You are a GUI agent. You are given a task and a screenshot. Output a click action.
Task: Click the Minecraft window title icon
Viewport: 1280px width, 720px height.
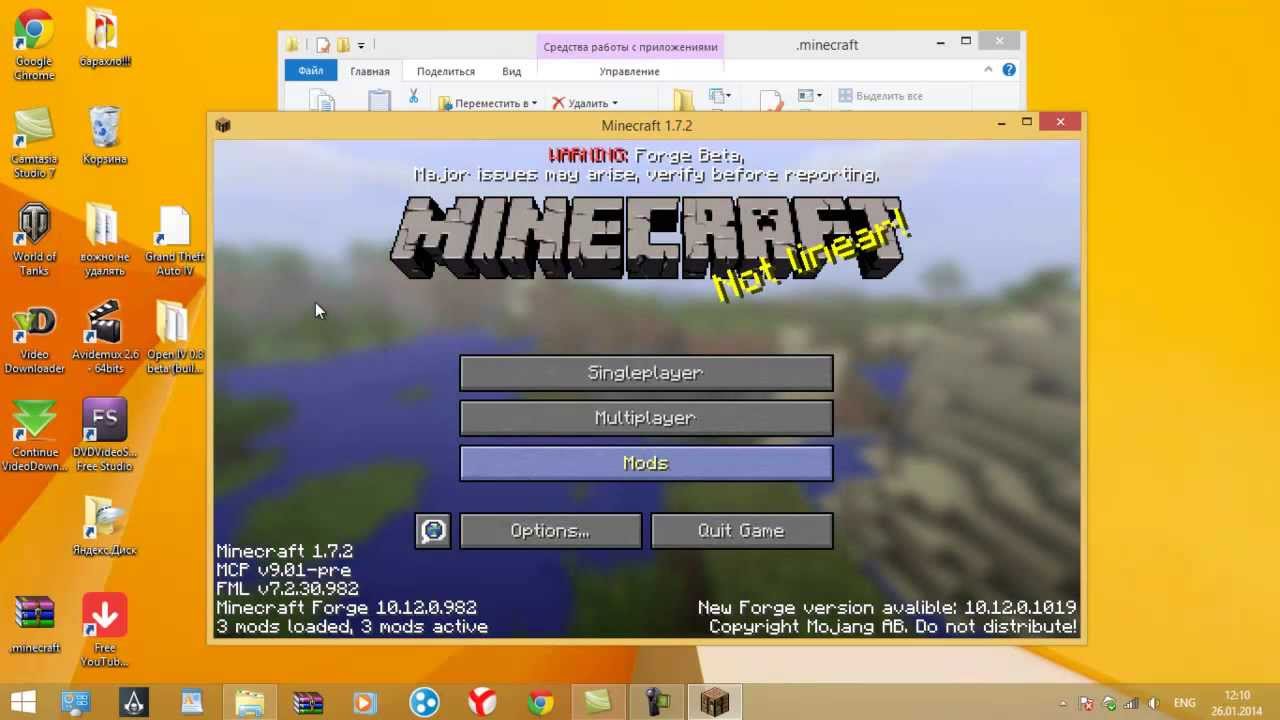223,125
